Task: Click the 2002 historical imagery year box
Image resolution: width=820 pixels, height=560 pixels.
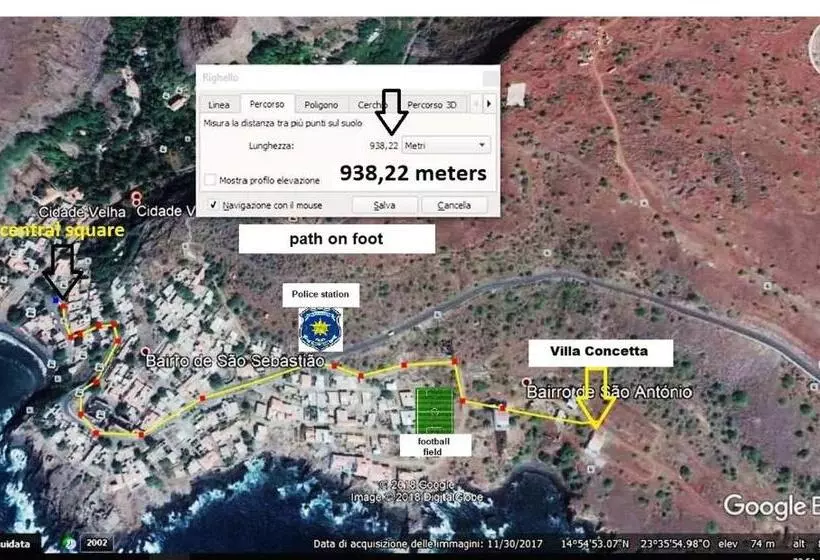Action: tap(99, 543)
